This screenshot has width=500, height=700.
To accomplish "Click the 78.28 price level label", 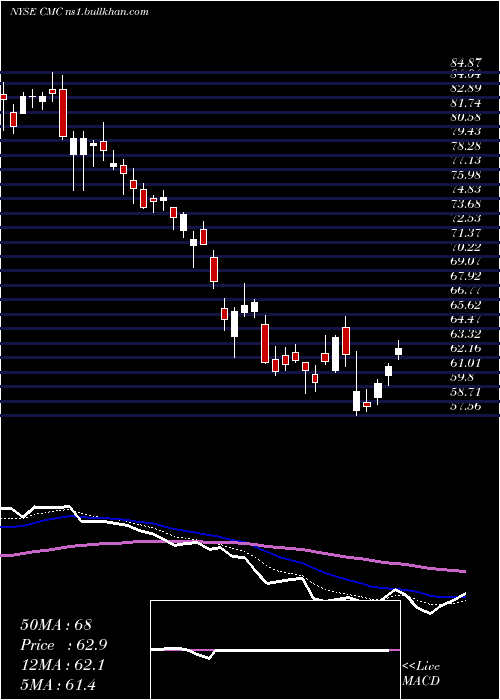I will point(465,146).
